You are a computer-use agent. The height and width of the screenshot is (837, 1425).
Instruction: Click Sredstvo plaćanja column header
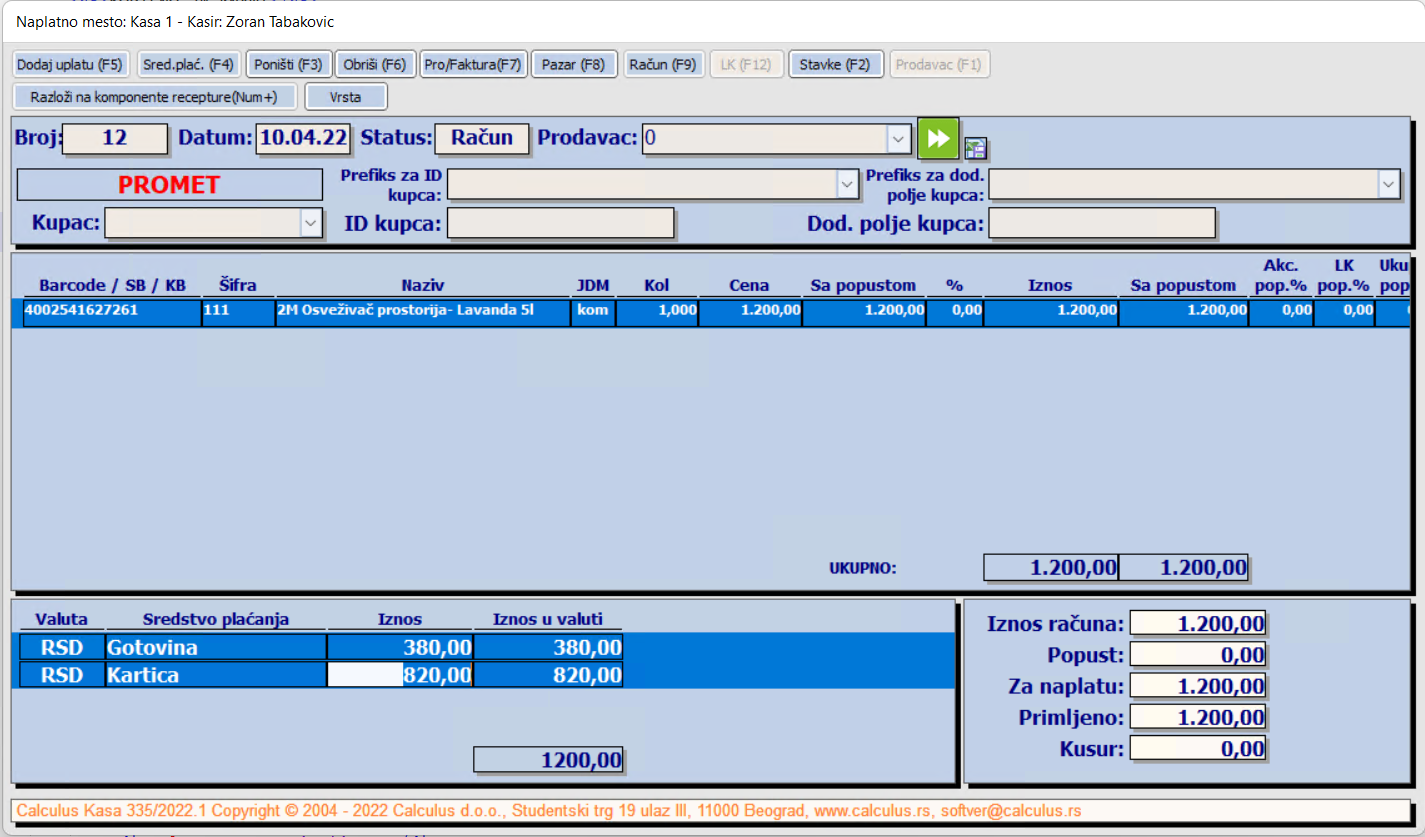point(216,619)
